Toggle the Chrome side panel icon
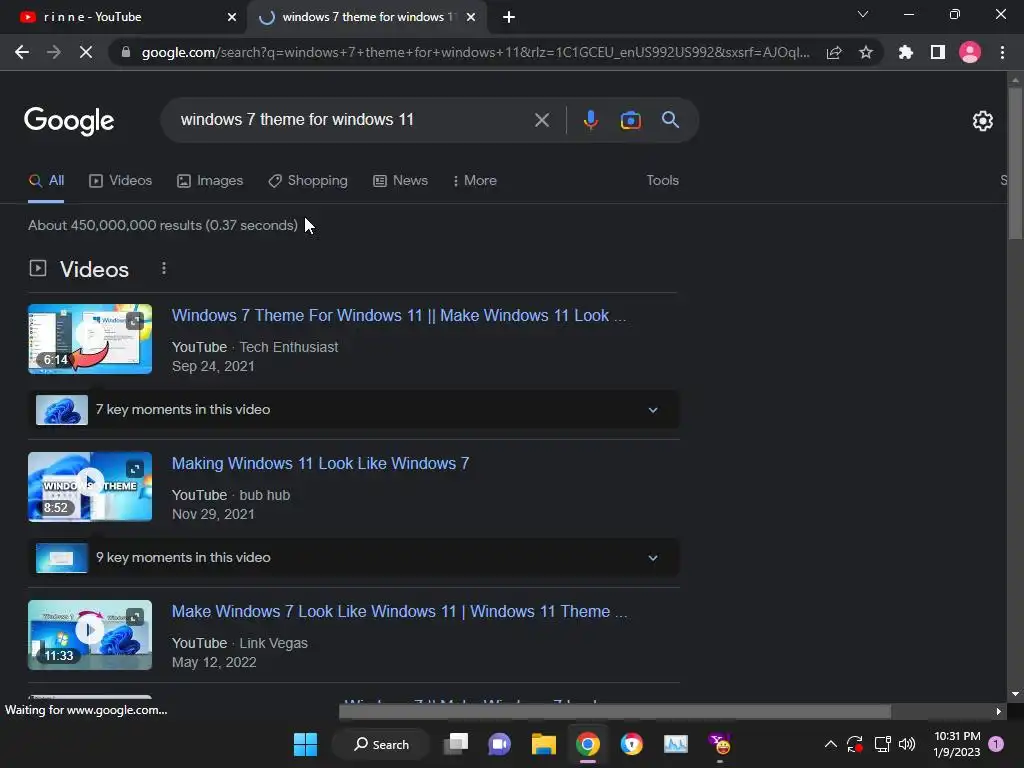The image size is (1024, 768). coord(938,52)
